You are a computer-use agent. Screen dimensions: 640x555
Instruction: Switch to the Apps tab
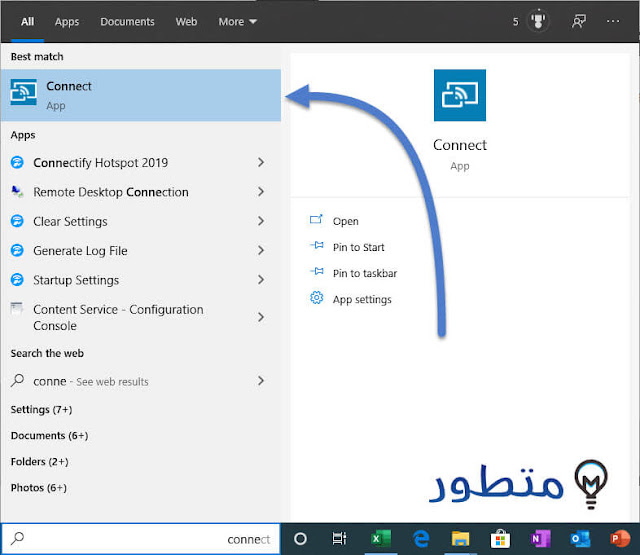[x=67, y=21]
